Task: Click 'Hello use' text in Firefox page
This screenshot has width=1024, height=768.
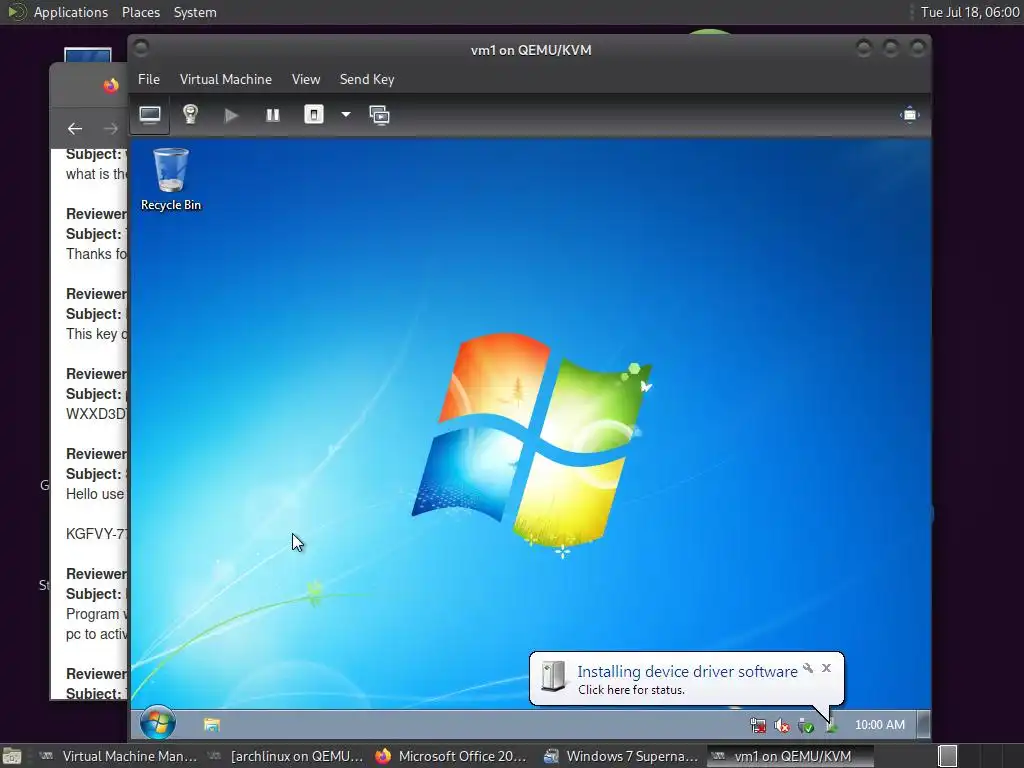Action: [x=95, y=494]
